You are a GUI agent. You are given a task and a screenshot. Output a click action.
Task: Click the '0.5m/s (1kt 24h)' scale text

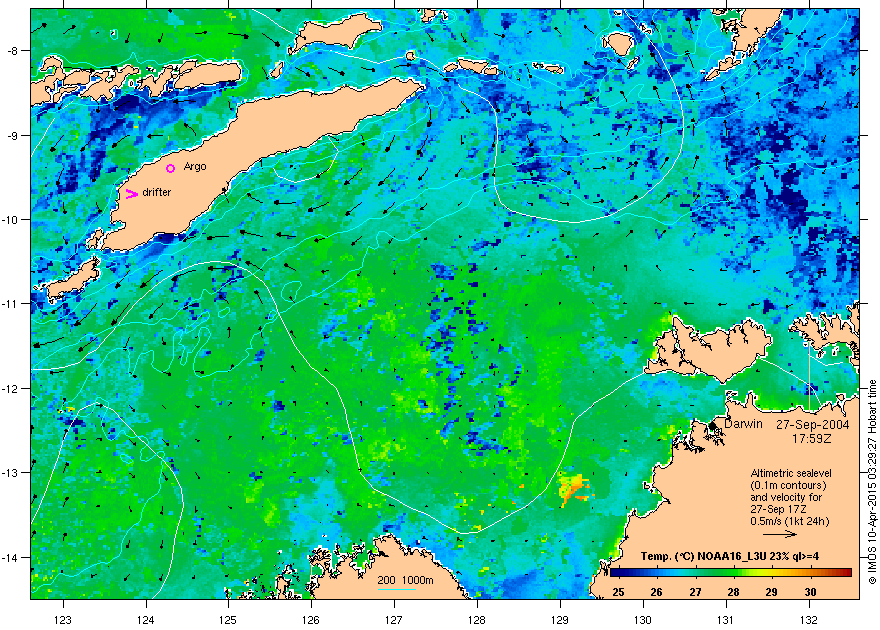tap(790, 521)
